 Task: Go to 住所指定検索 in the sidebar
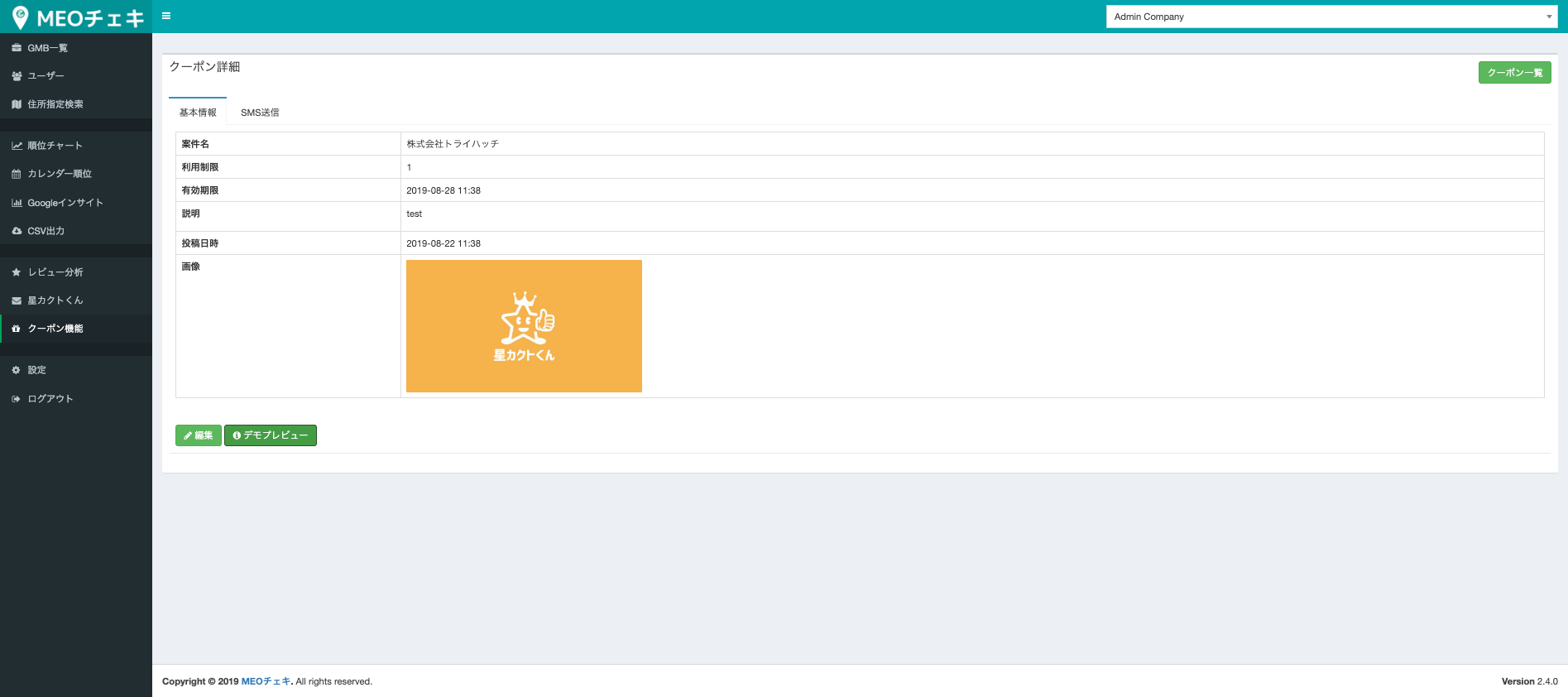[x=76, y=104]
